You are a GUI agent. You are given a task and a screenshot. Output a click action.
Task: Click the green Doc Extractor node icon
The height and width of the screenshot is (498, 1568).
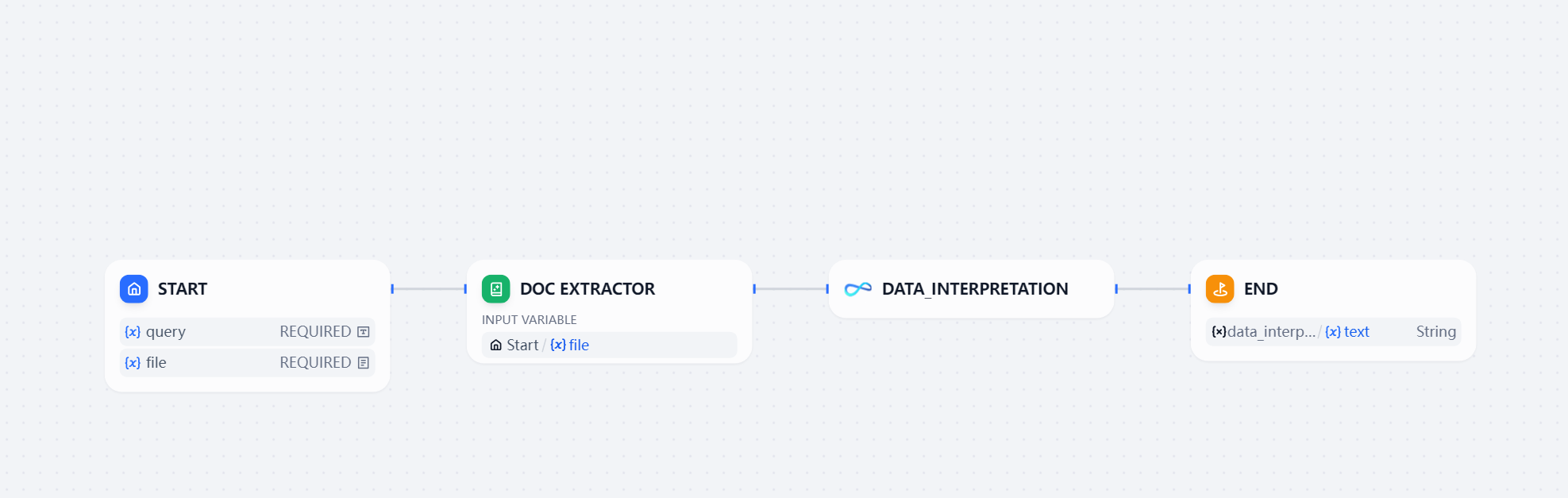click(496, 289)
